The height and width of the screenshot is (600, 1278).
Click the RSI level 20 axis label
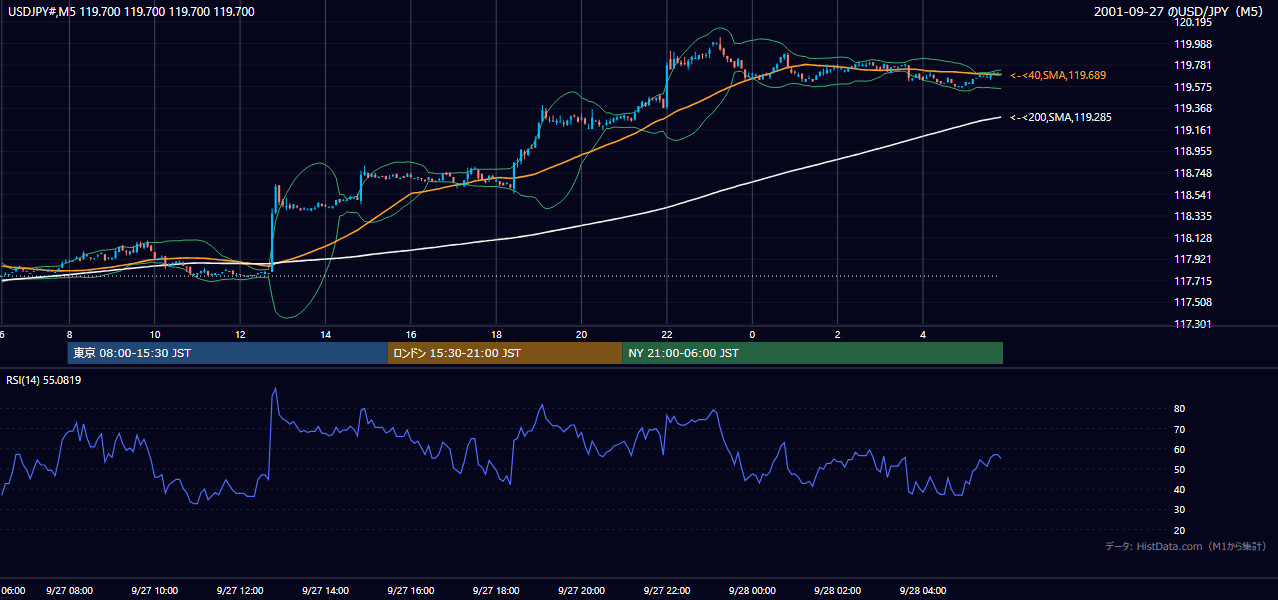pos(1180,530)
